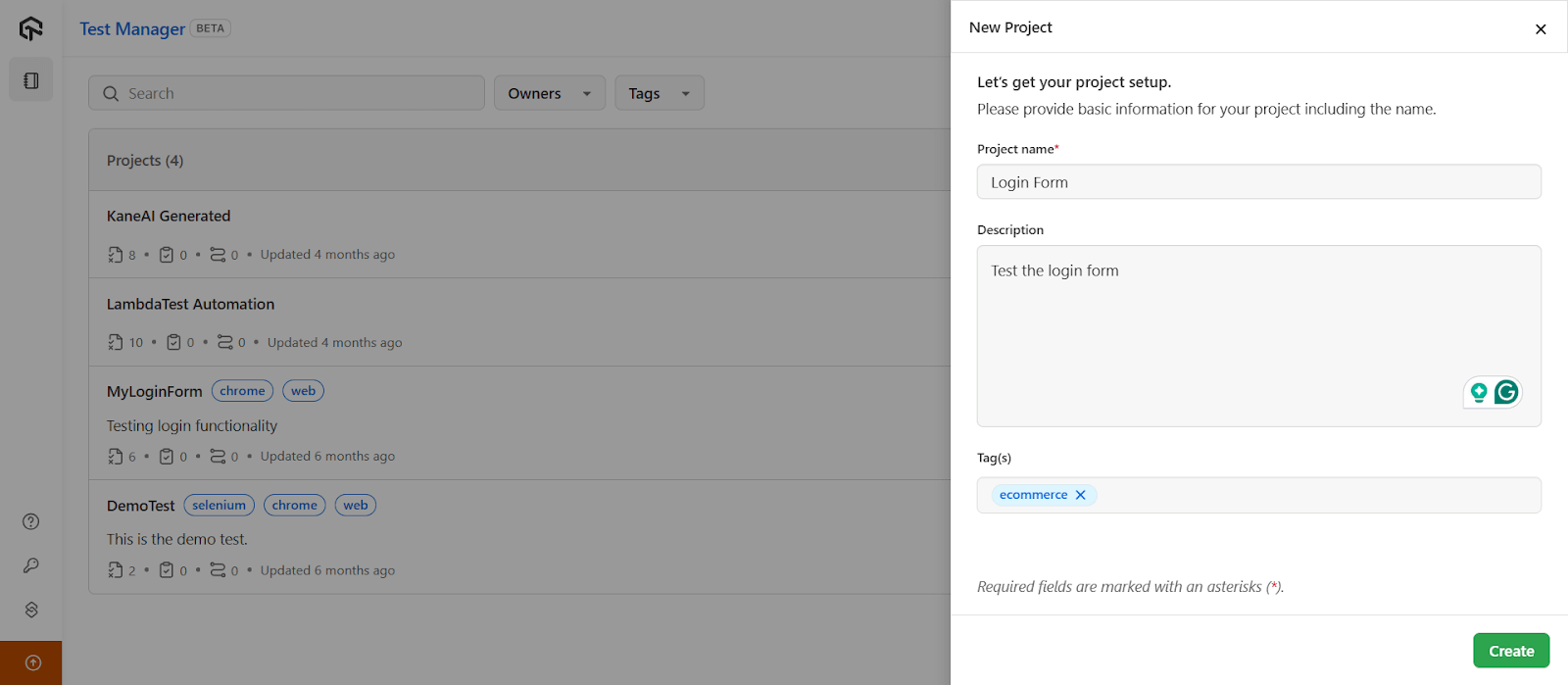Expand the Owners dropdown
The image size is (1568, 685).
550,93
